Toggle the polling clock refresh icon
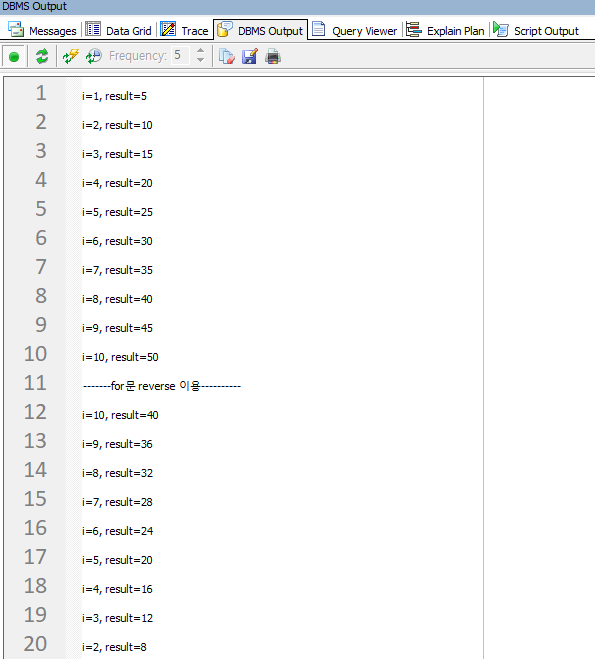 pos(94,56)
